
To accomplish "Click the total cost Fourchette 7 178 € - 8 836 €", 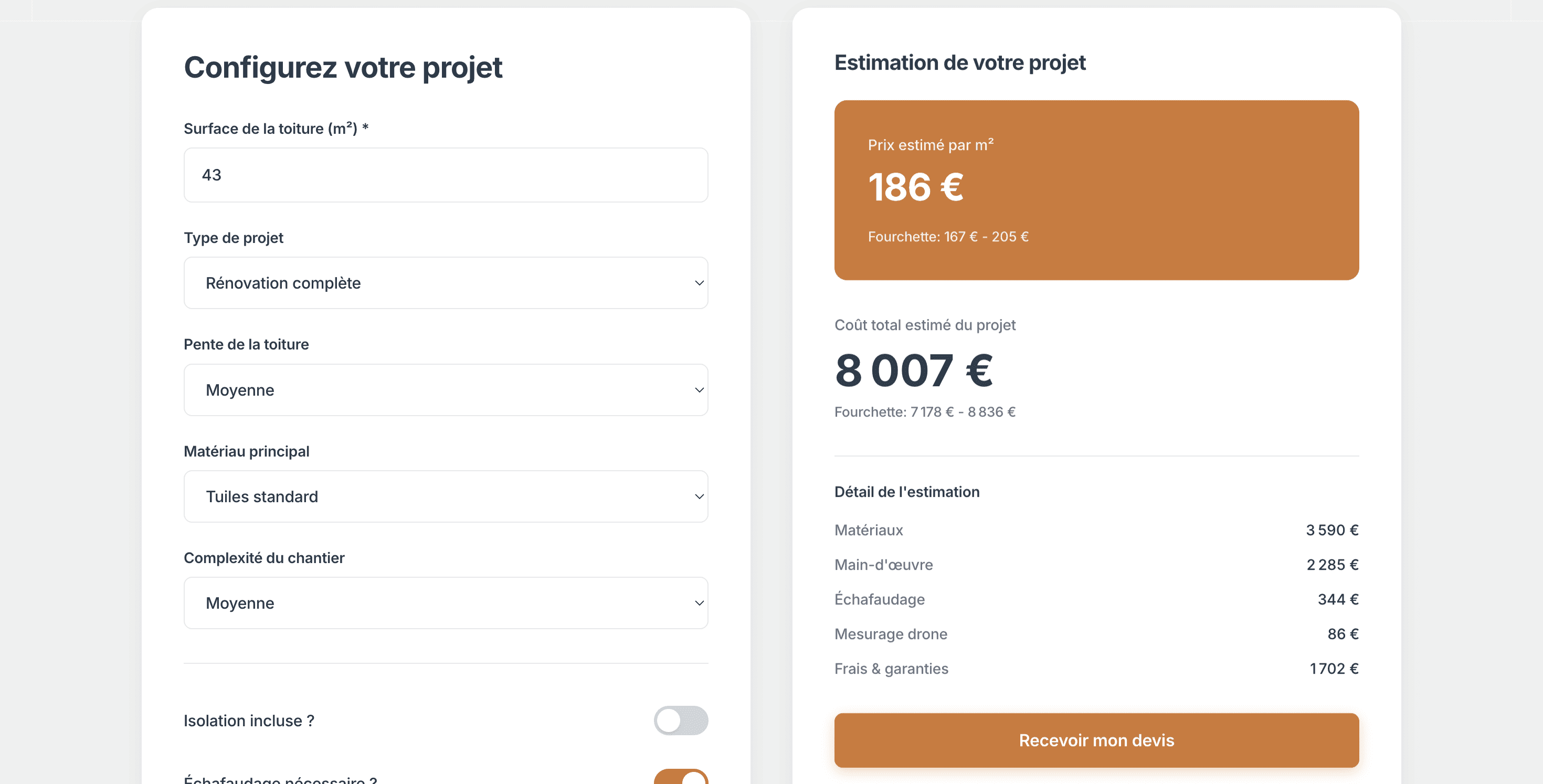I will click(x=924, y=412).
